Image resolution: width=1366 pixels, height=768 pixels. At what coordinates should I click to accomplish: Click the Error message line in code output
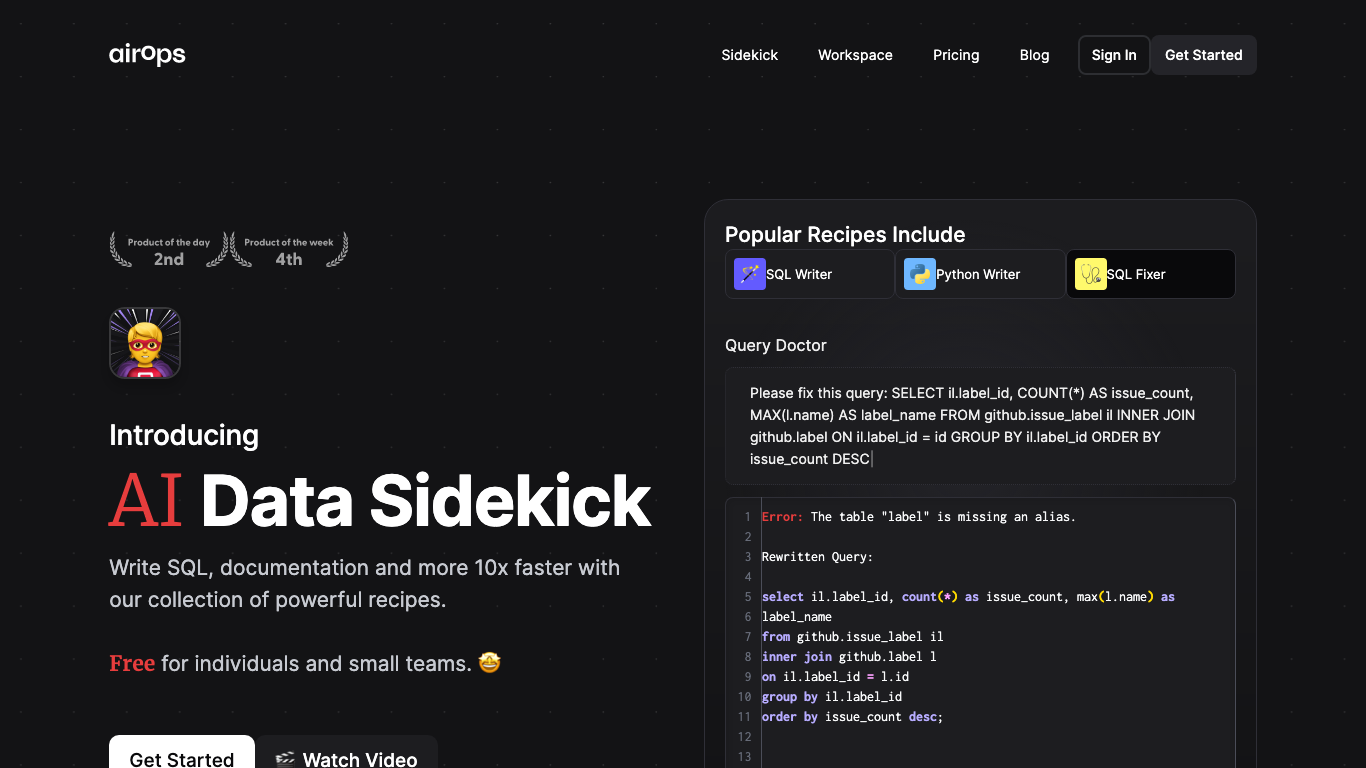pyautogui.click(x=918, y=517)
